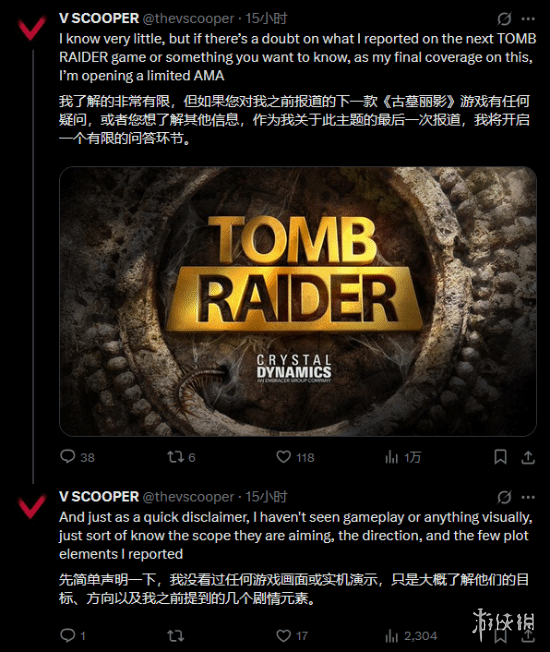Like the second tweet with 17 likes
Screen dimensions: 550x652
(292, 635)
